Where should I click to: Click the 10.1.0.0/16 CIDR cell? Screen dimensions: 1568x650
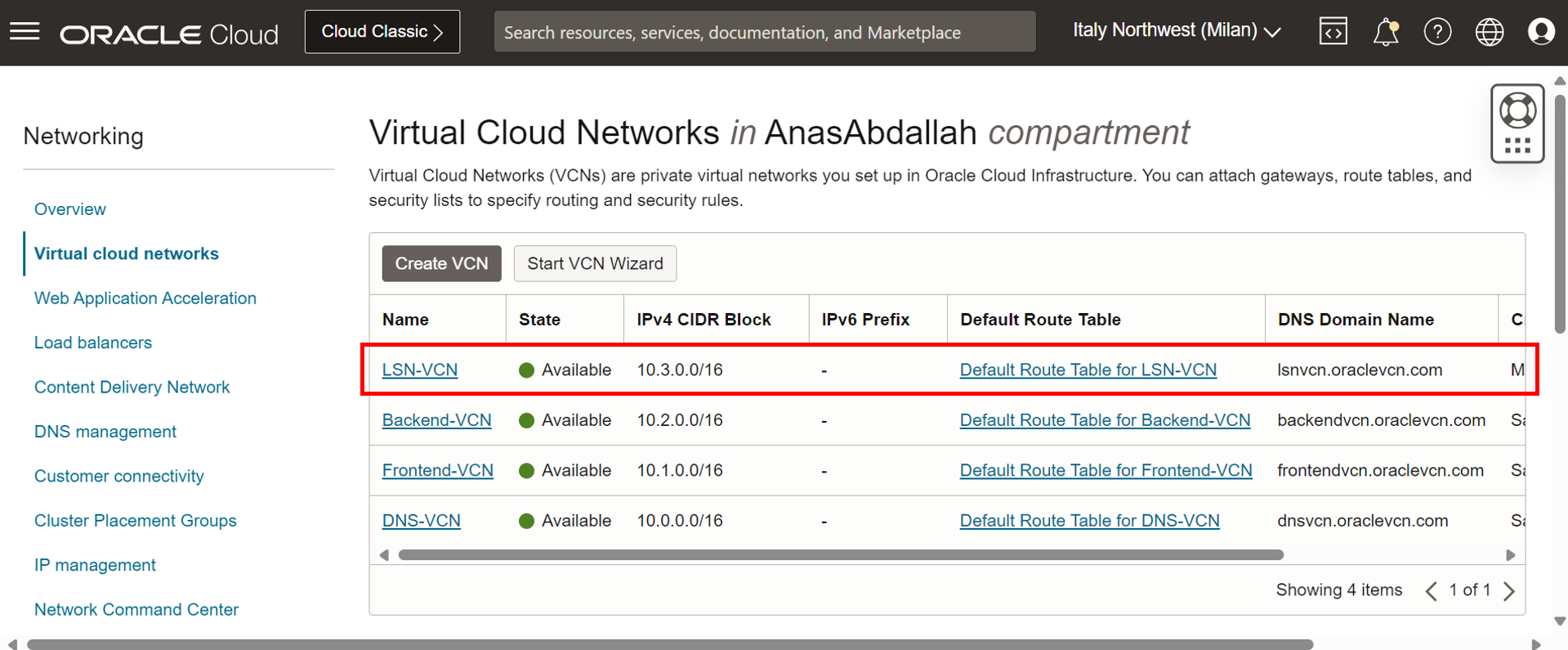tap(680, 470)
